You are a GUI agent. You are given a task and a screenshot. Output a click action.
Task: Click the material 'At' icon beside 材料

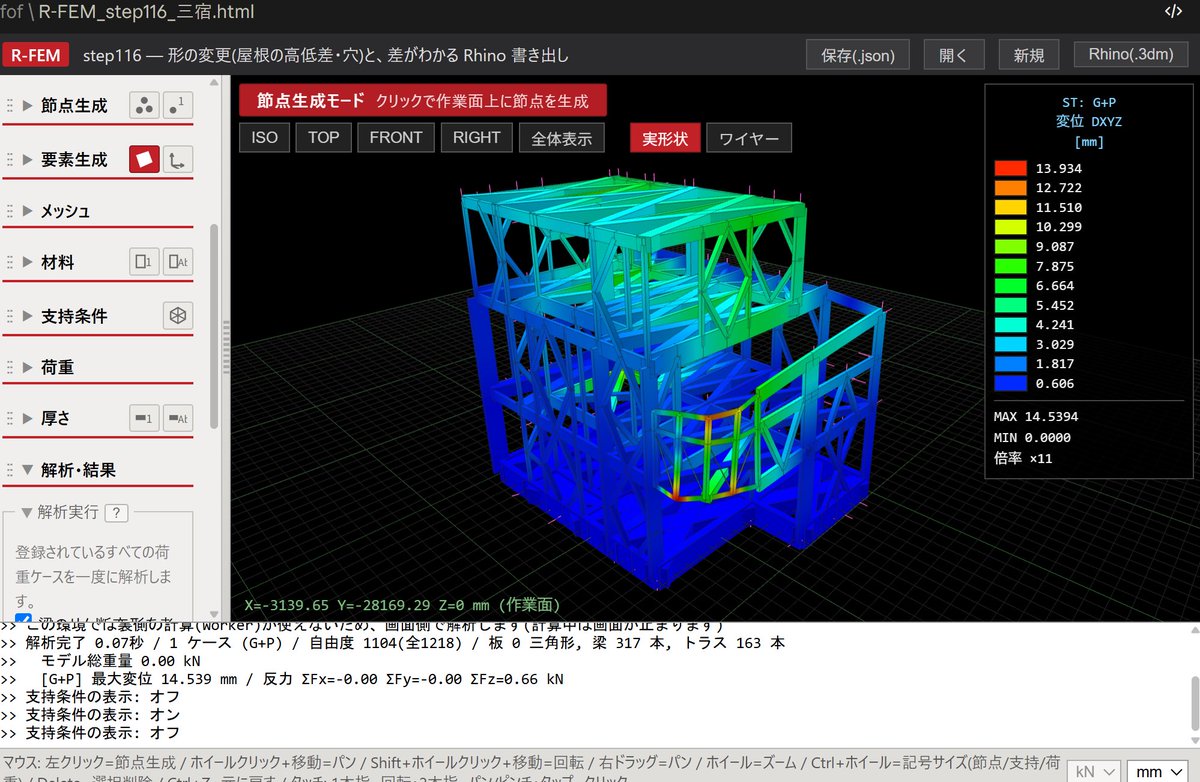pos(178,262)
